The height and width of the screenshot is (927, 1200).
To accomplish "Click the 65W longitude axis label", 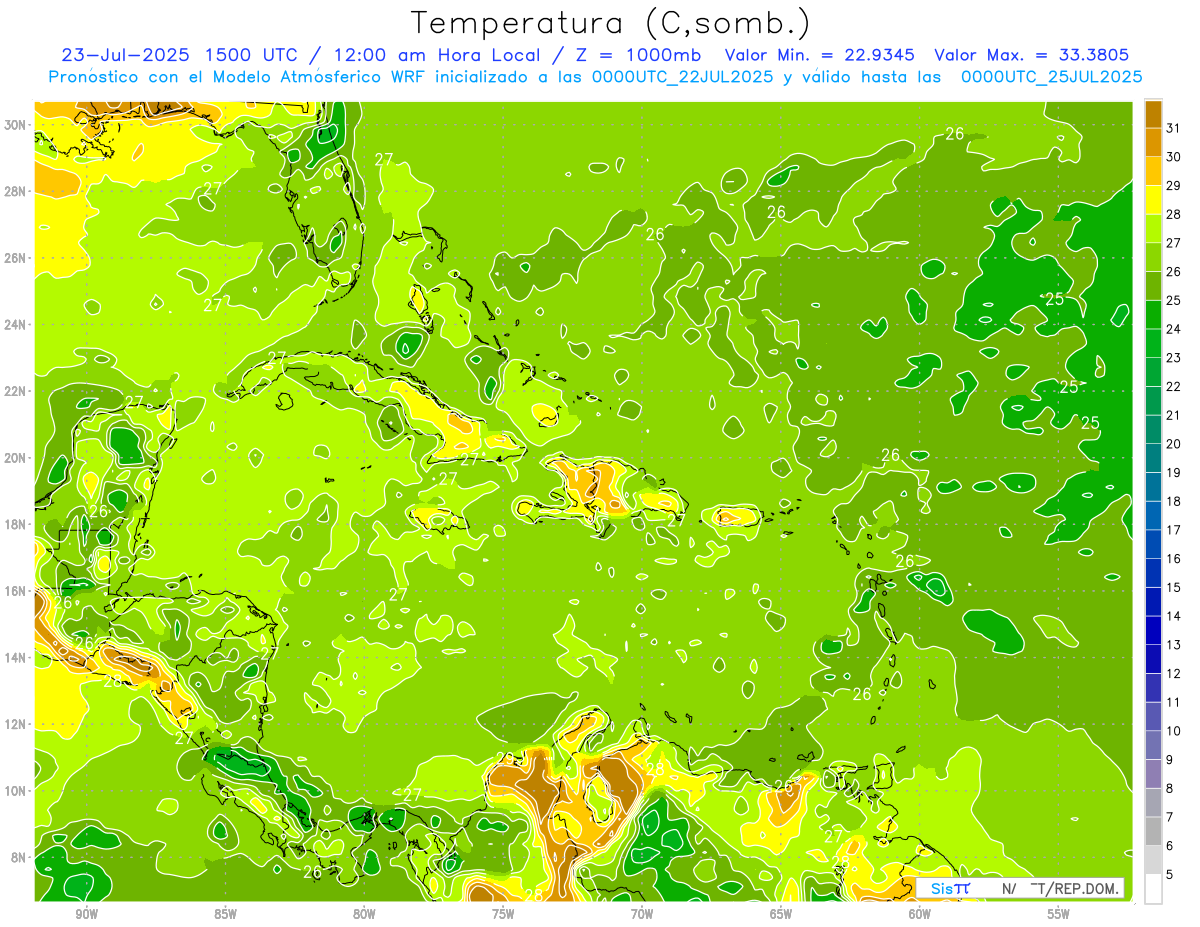I will coord(781,914).
